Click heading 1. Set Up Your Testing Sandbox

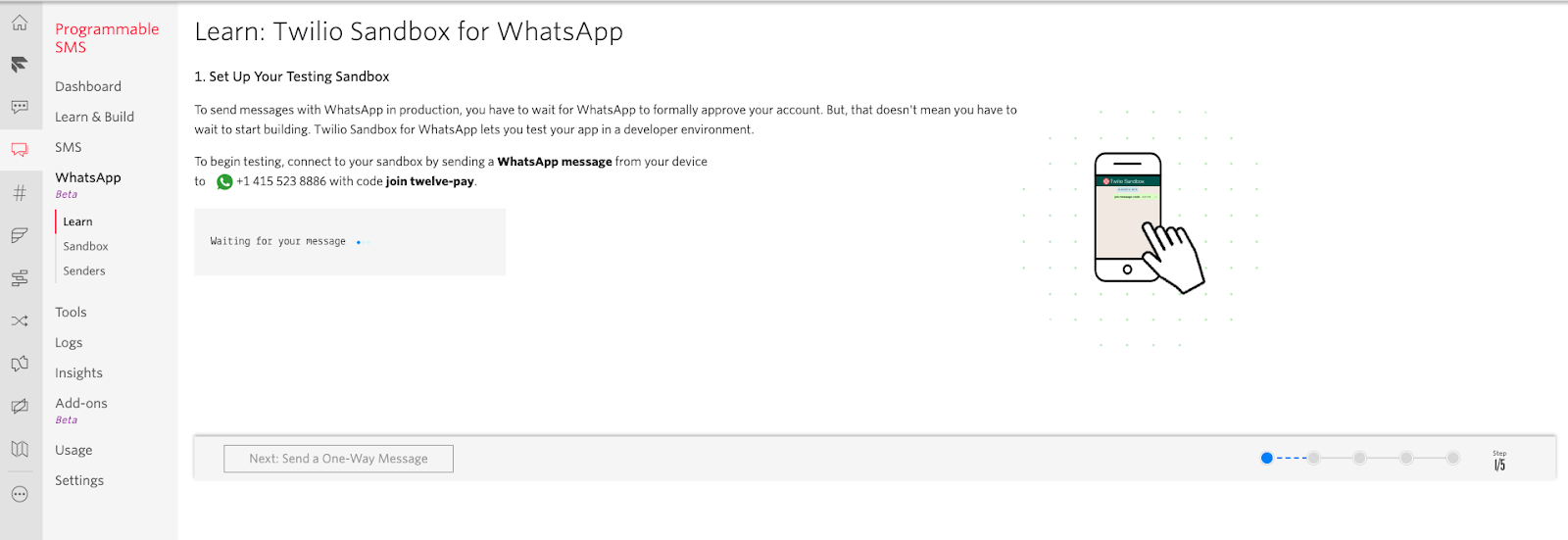pos(292,76)
